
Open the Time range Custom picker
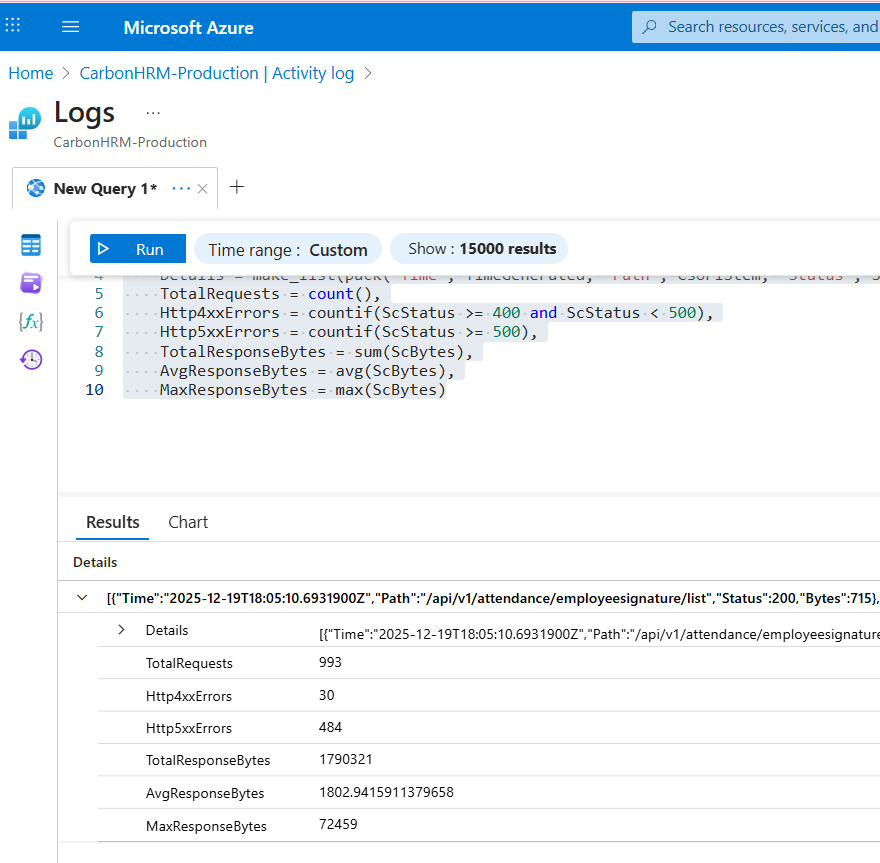pyautogui.click(x=287, y=250)
